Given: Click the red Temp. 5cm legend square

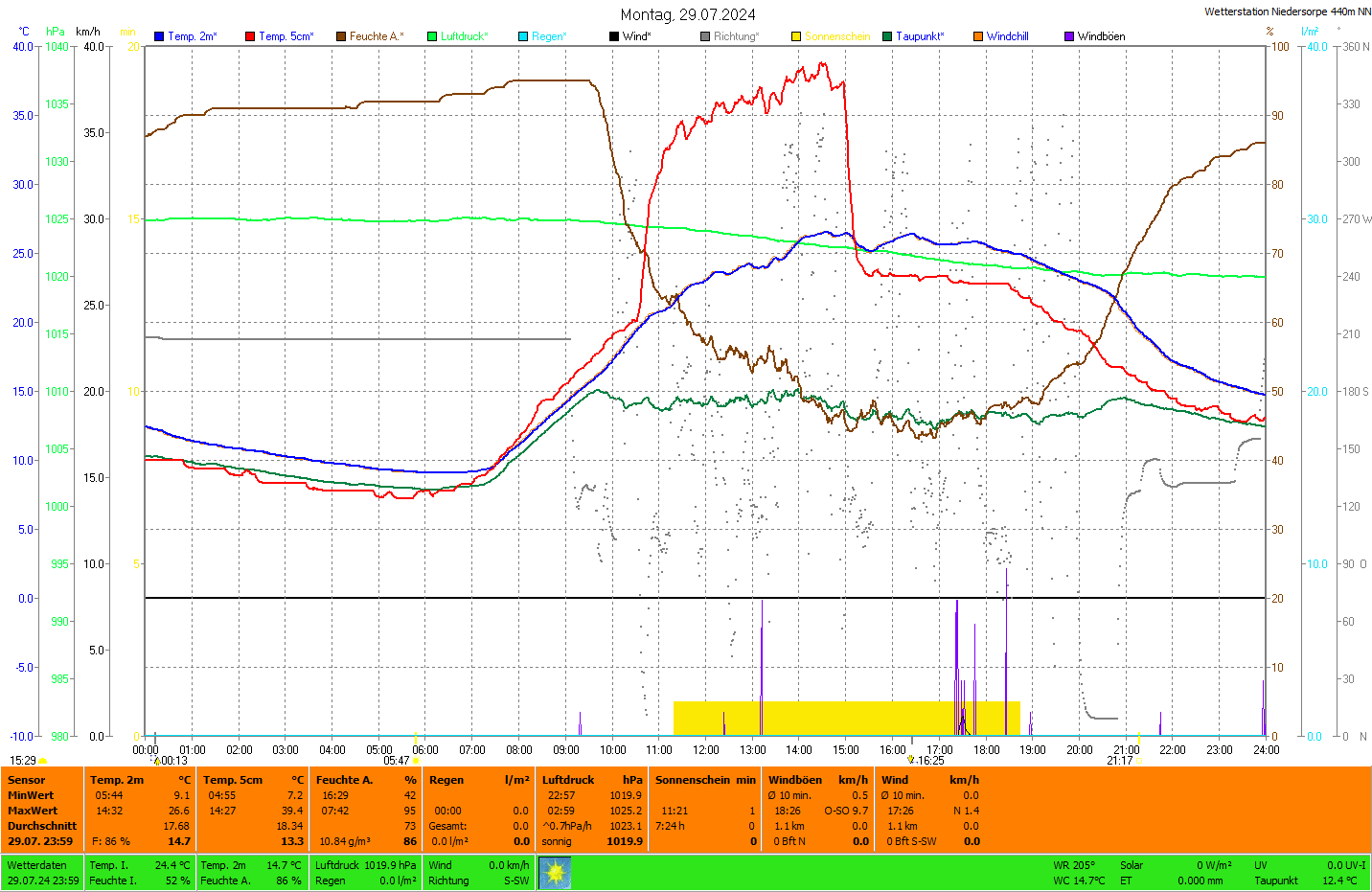Looking at the screenshot, I should coord(250,36).
